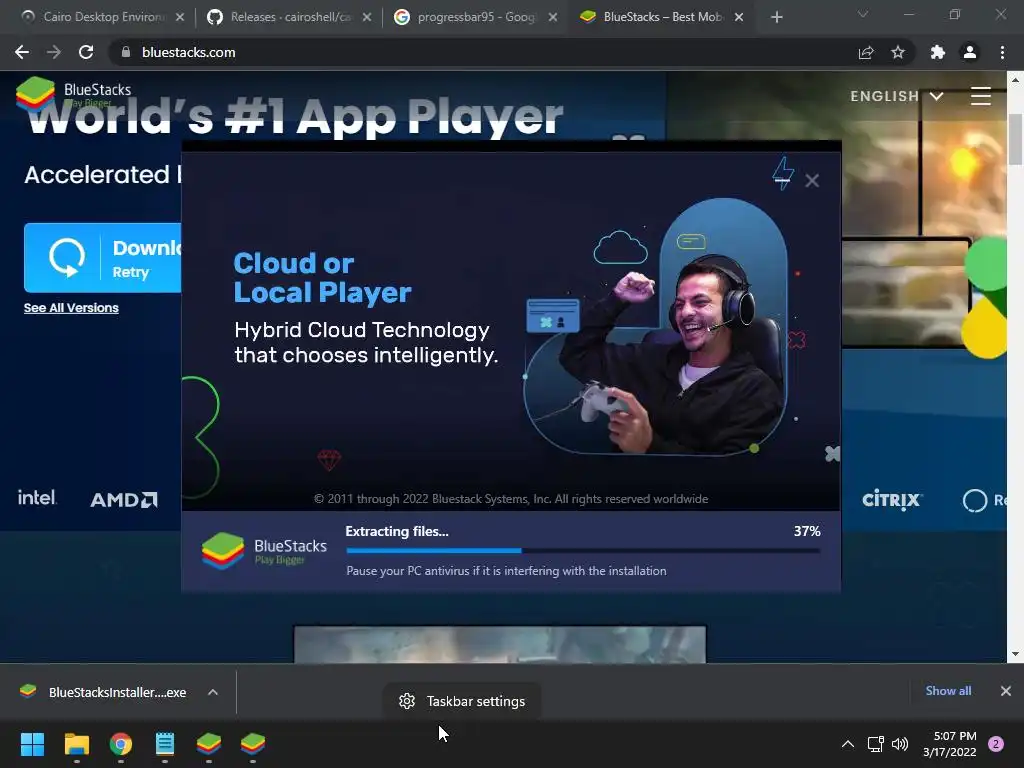Open the clock showing 5:07 PM
The height and width of the screenshot is (768, 1024).
point(950,744)
